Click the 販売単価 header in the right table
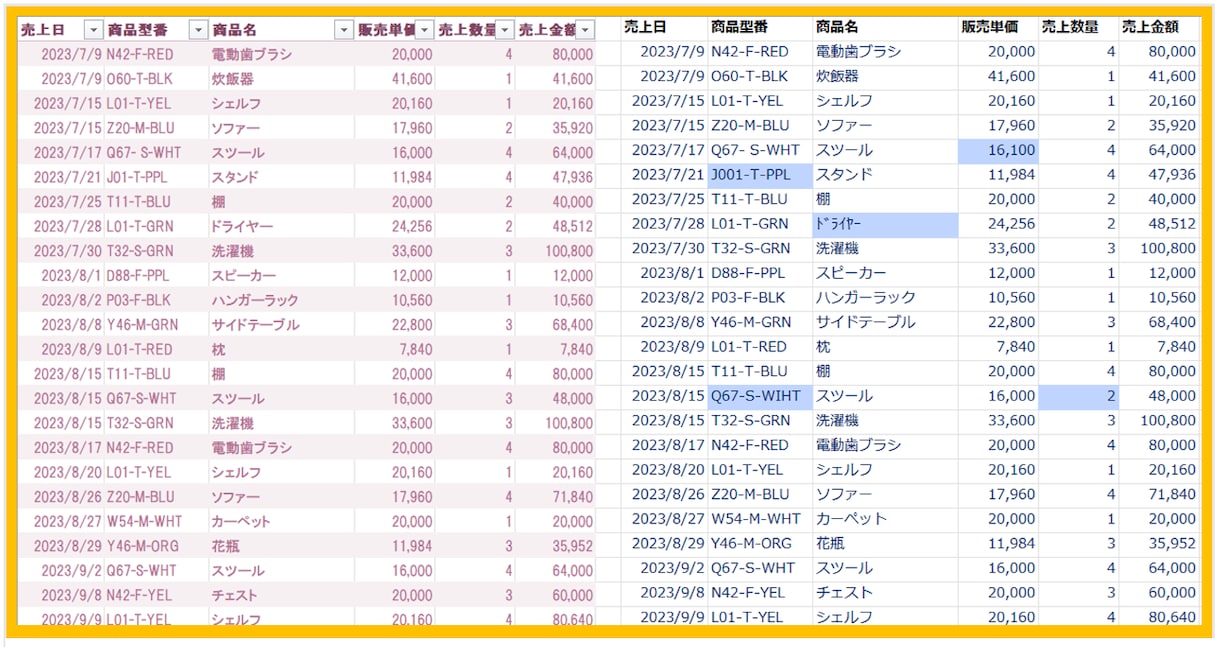 click(990, 27)
